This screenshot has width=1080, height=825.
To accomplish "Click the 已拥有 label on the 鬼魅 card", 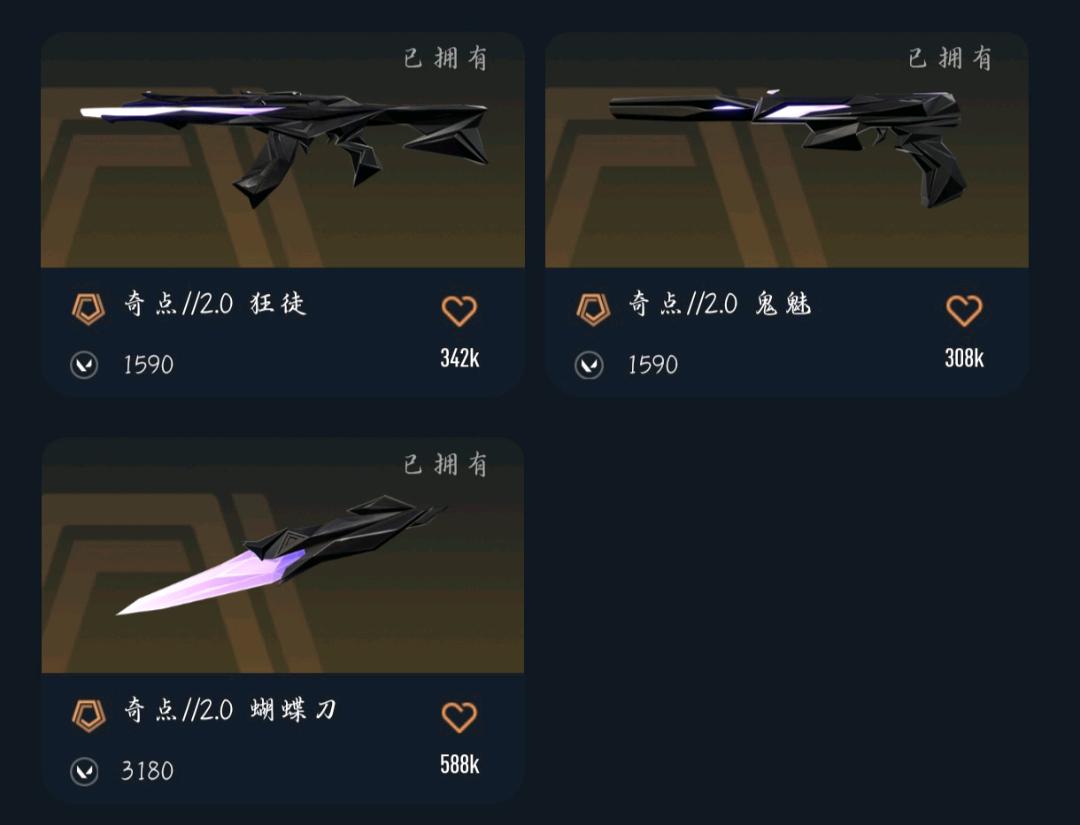I will pyautogui.click(x=950, y=59).
